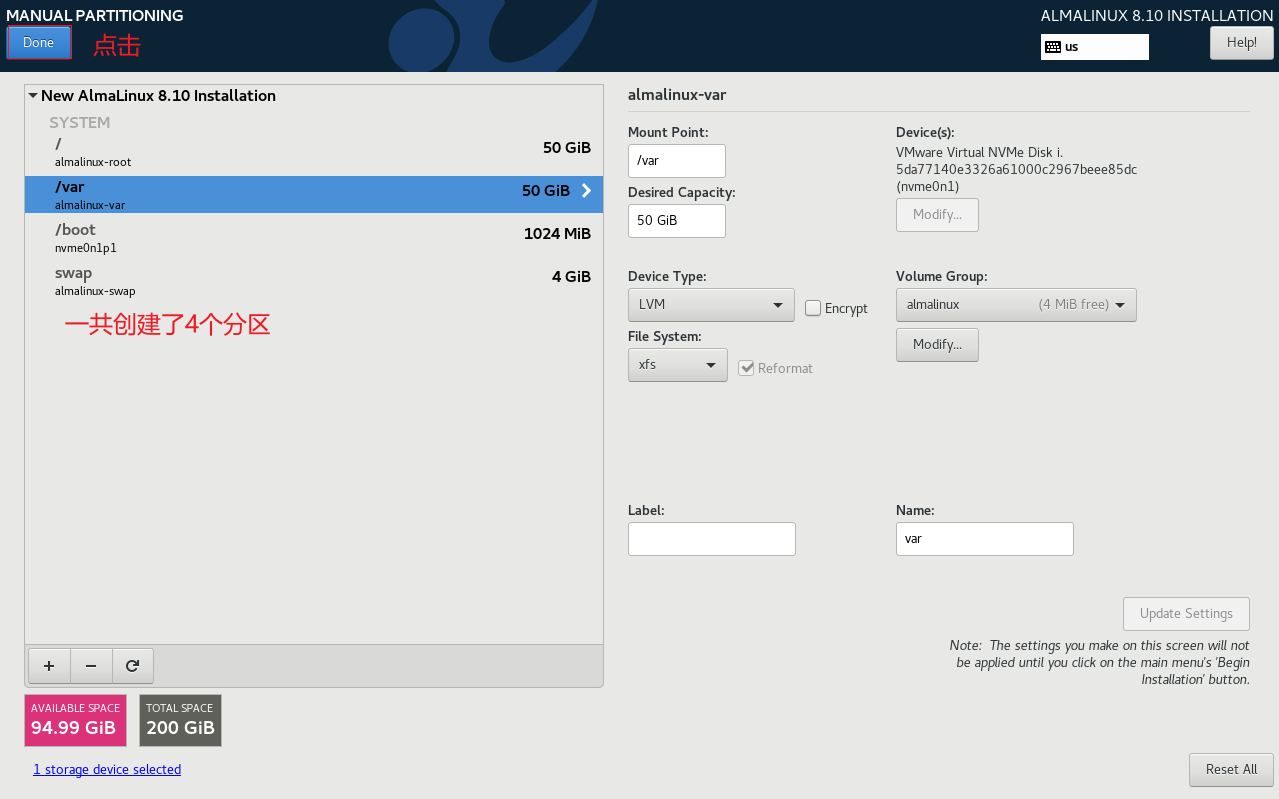
Task: Click the keyboard layout icon
Action: pyautogui.click(x=1052, y=47)
